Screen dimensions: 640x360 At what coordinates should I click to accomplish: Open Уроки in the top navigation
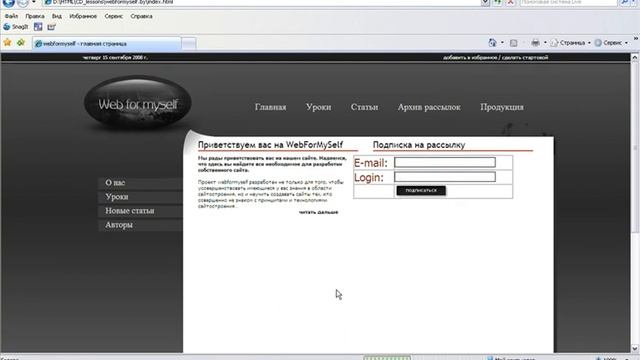tap(318, 107)
